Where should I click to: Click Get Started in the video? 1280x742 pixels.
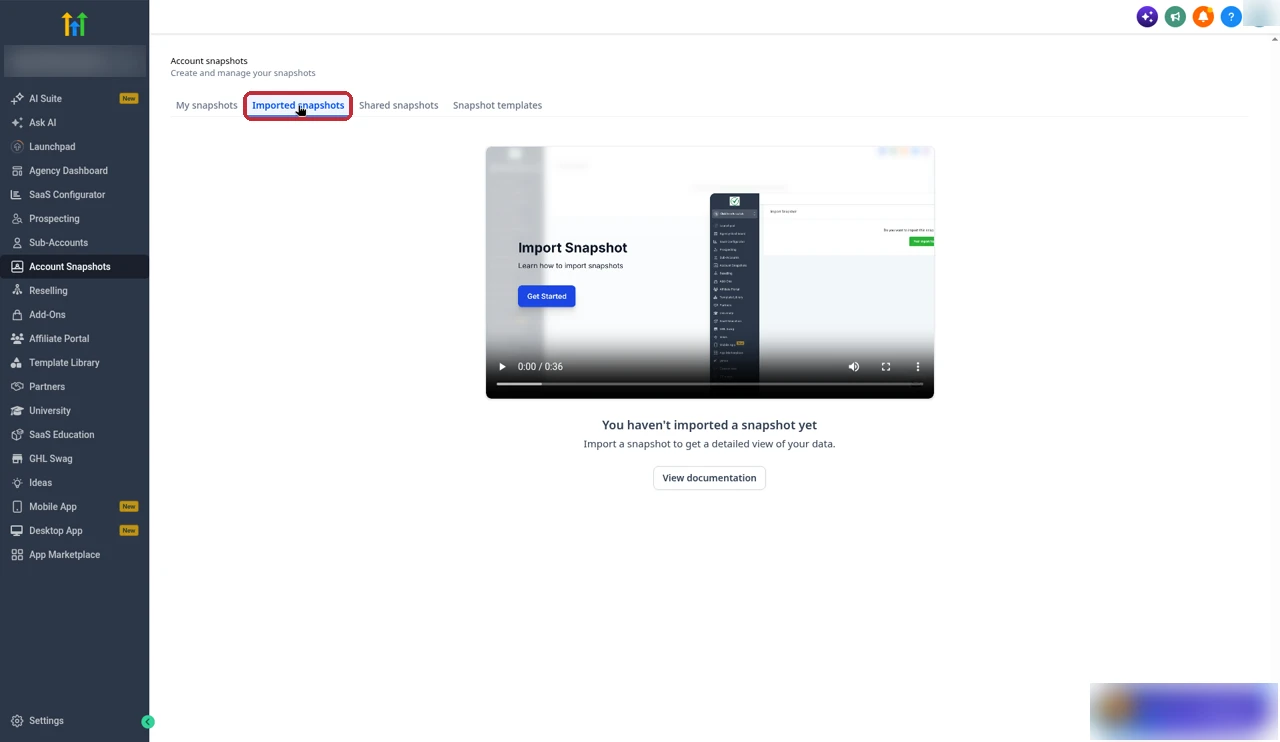click(546, 296)
